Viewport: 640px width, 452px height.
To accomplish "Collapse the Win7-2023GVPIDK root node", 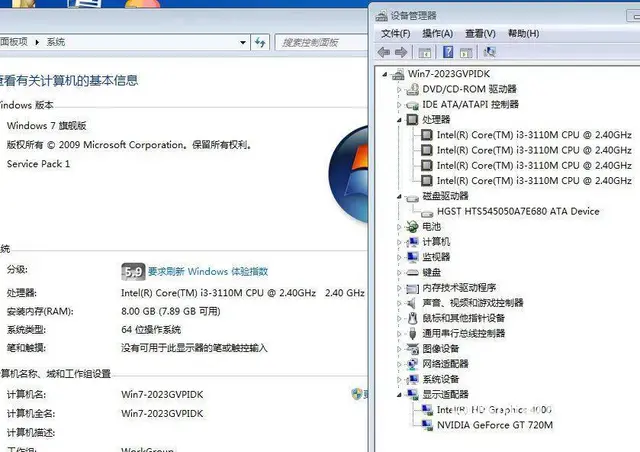I will tap(384, 74).
